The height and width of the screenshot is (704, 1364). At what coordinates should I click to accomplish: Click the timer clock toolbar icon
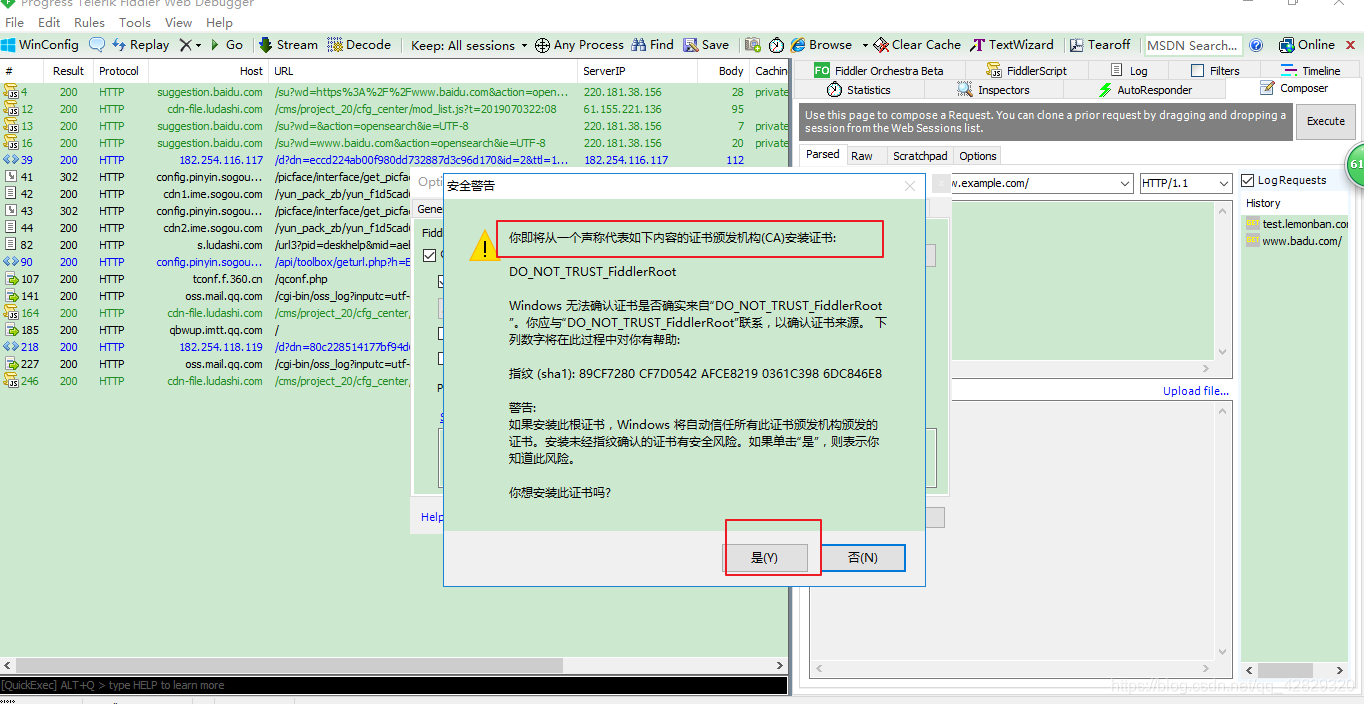tap(776, 45)
